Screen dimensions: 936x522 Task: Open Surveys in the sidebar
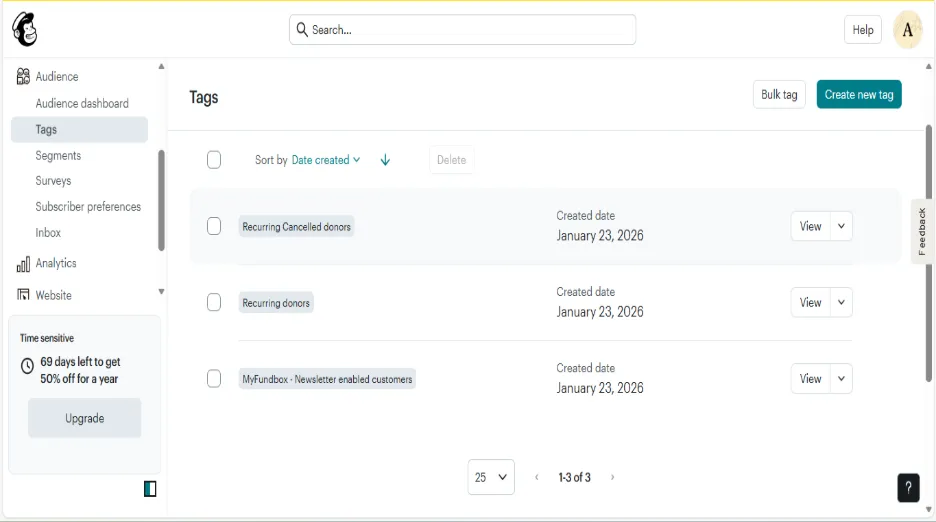click(x=53, y=181)
